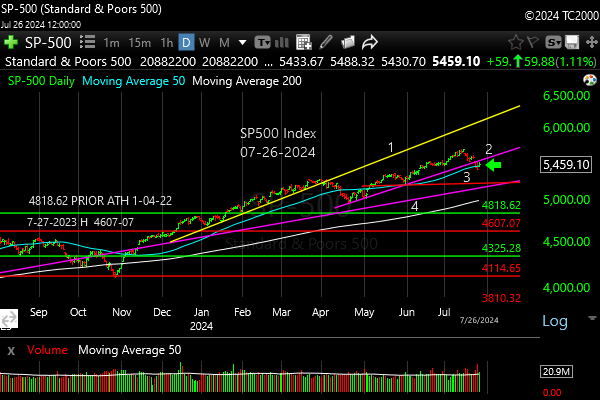
Task: Switch to the 1h time frame
Action: 167,42
